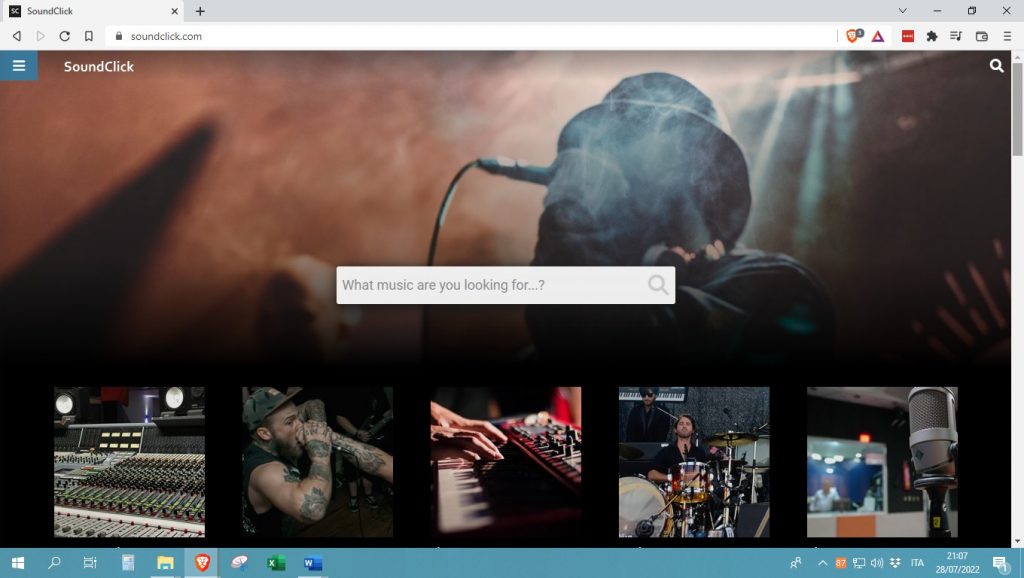This screenshot has height=578, width=1024.
Task: Click the search magnifier icon top right
Action: point(997,66)
